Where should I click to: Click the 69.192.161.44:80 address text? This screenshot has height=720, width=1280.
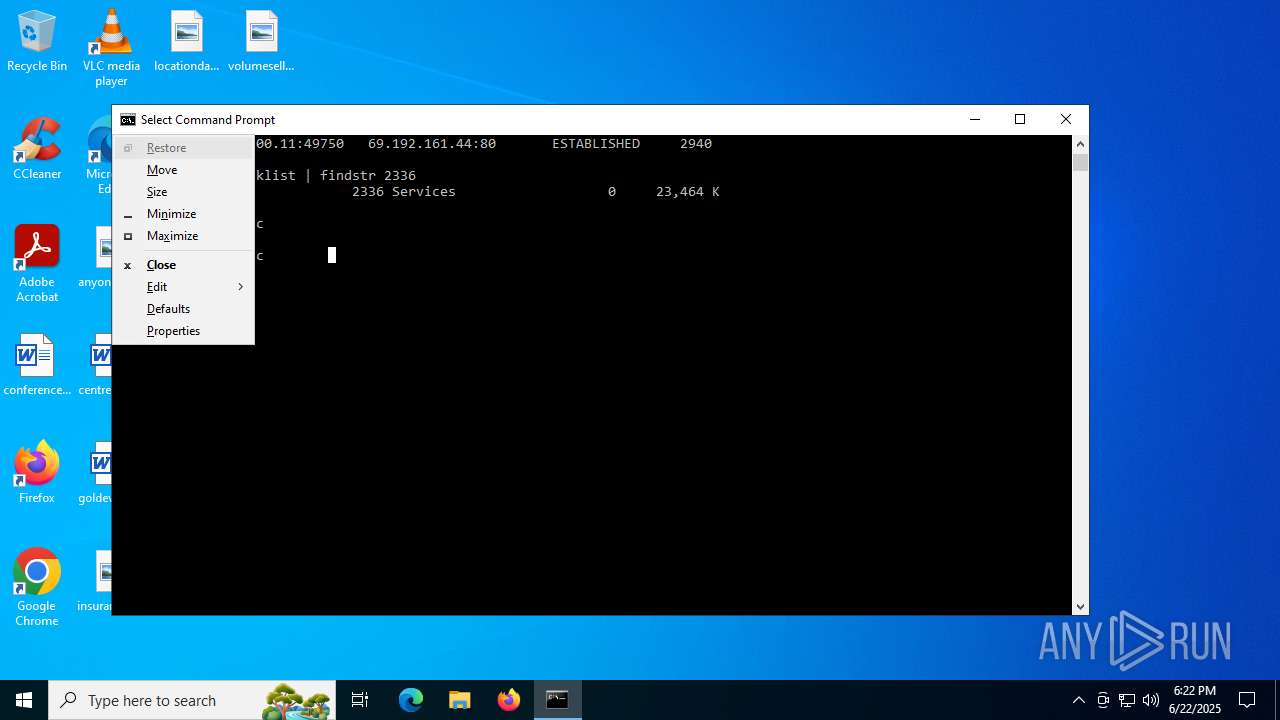pos(432,144)
